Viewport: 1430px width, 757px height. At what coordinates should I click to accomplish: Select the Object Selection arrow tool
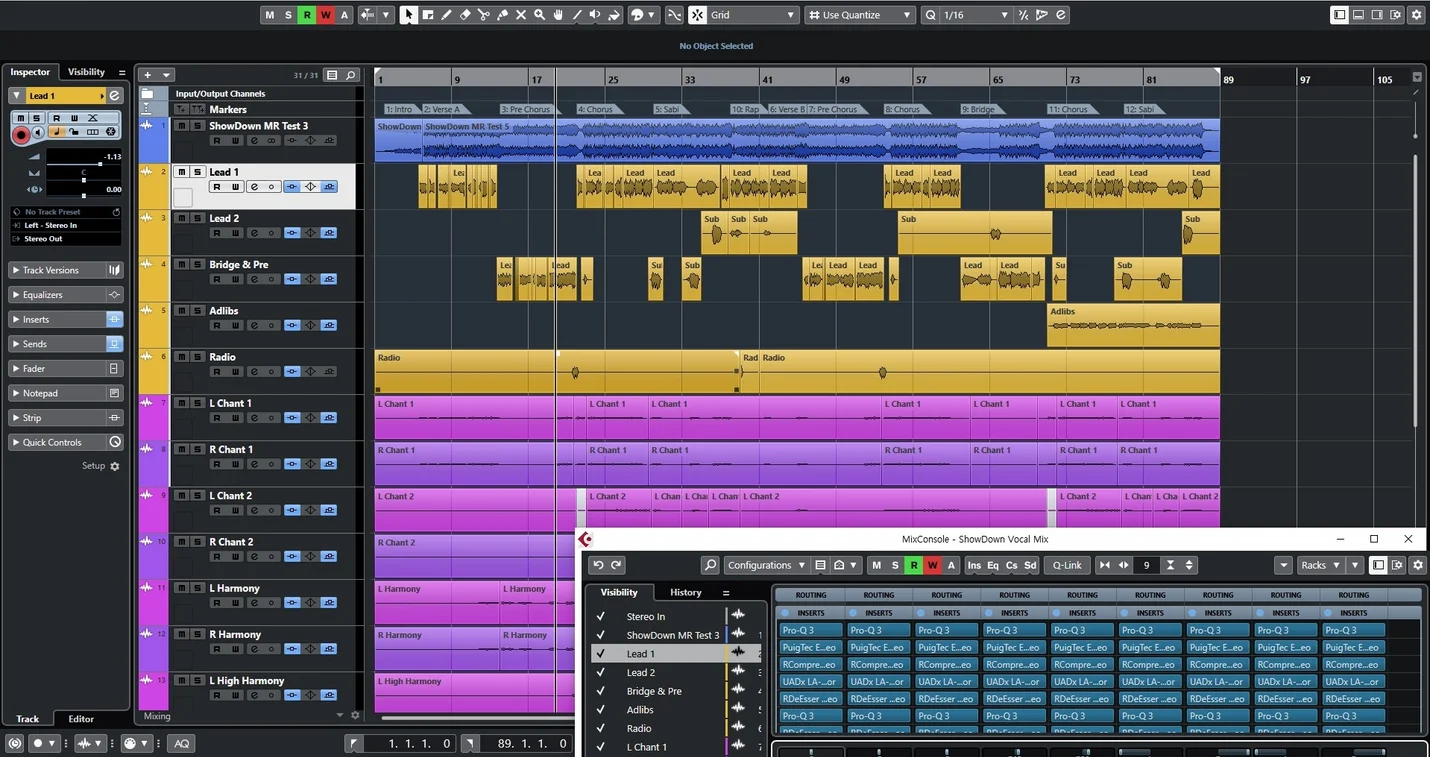point(408,15)
